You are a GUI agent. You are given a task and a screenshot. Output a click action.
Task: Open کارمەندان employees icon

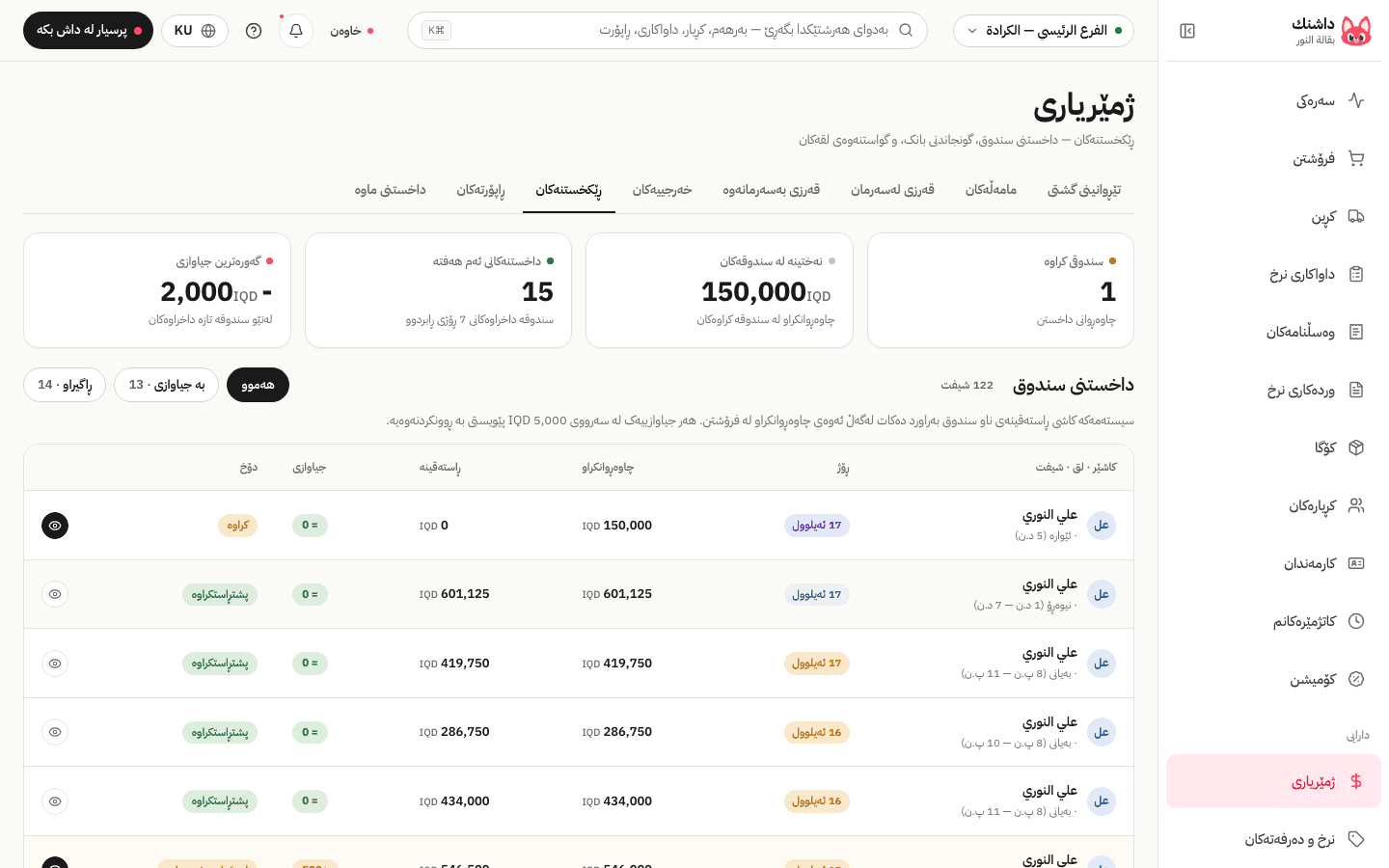(1356, 563)
